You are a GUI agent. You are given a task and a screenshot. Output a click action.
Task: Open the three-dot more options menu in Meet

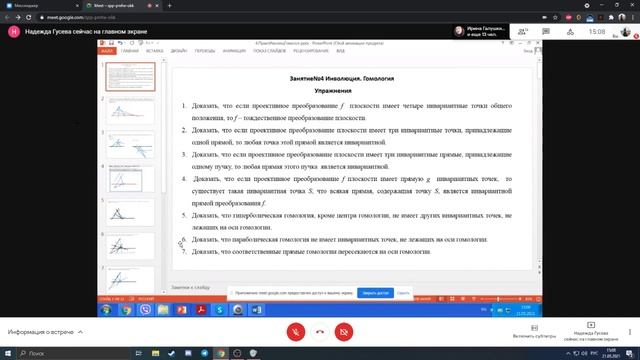coord(630,332)
